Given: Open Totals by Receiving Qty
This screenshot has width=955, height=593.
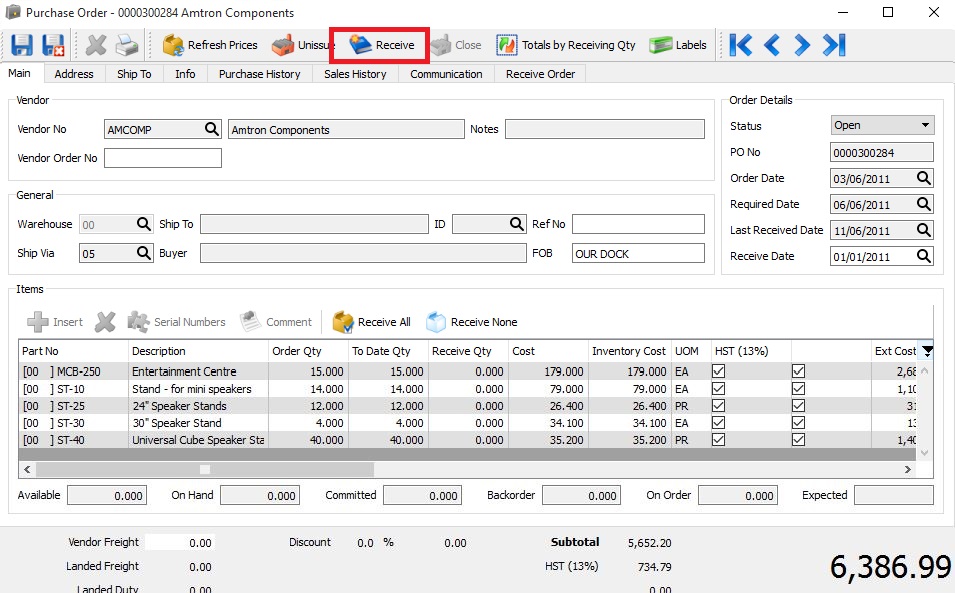Looking at the screenshot, I should (x=566, y=45).
